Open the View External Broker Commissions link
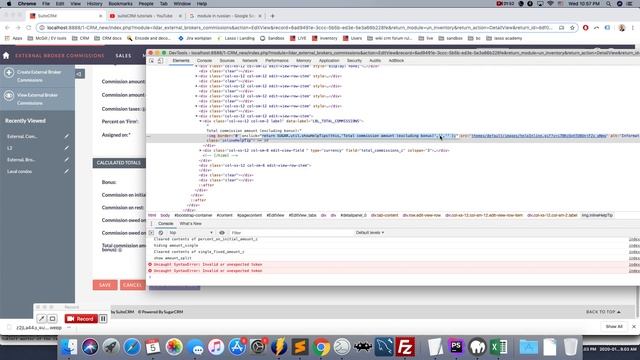 tap(37, 99)
